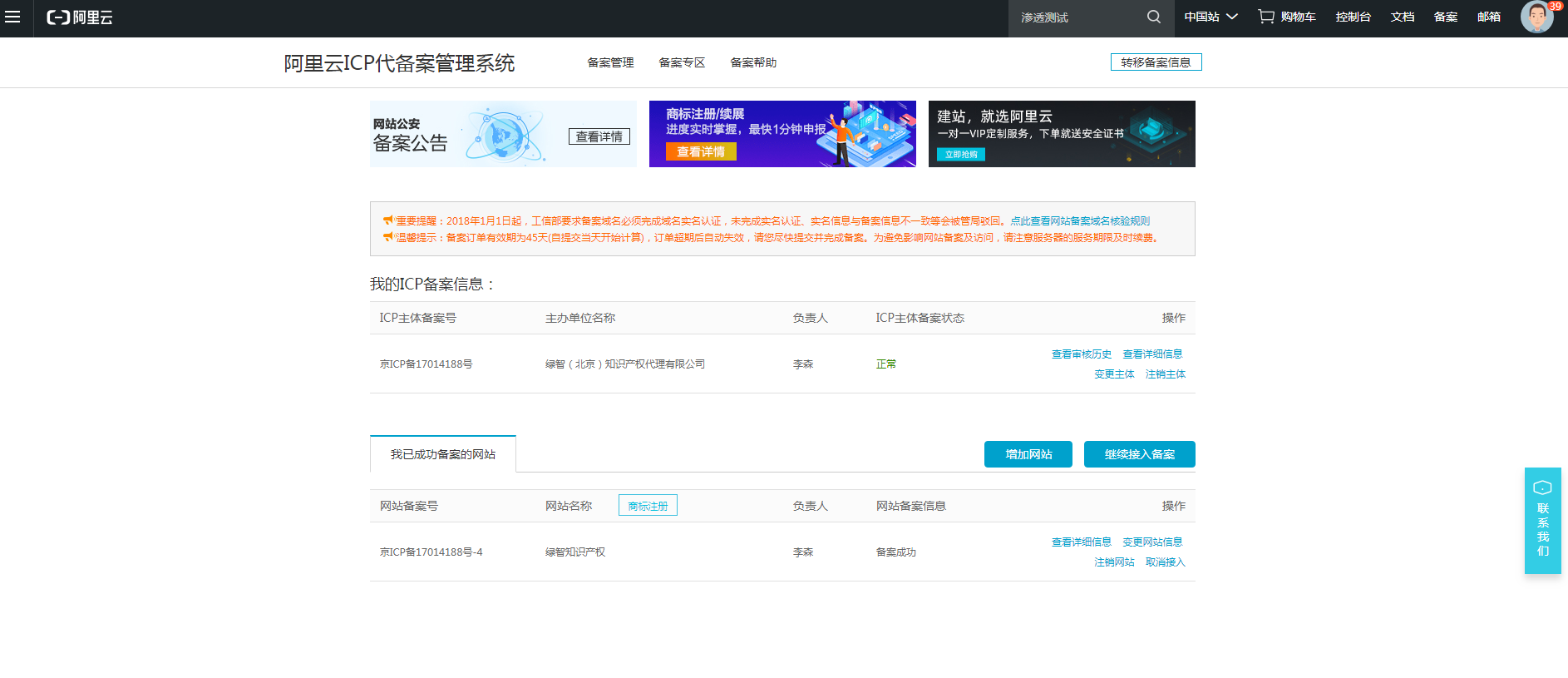Screen dimensions: 1568x678
Task: Select the 备案专区 menu
Action: [x=682, y=62]
